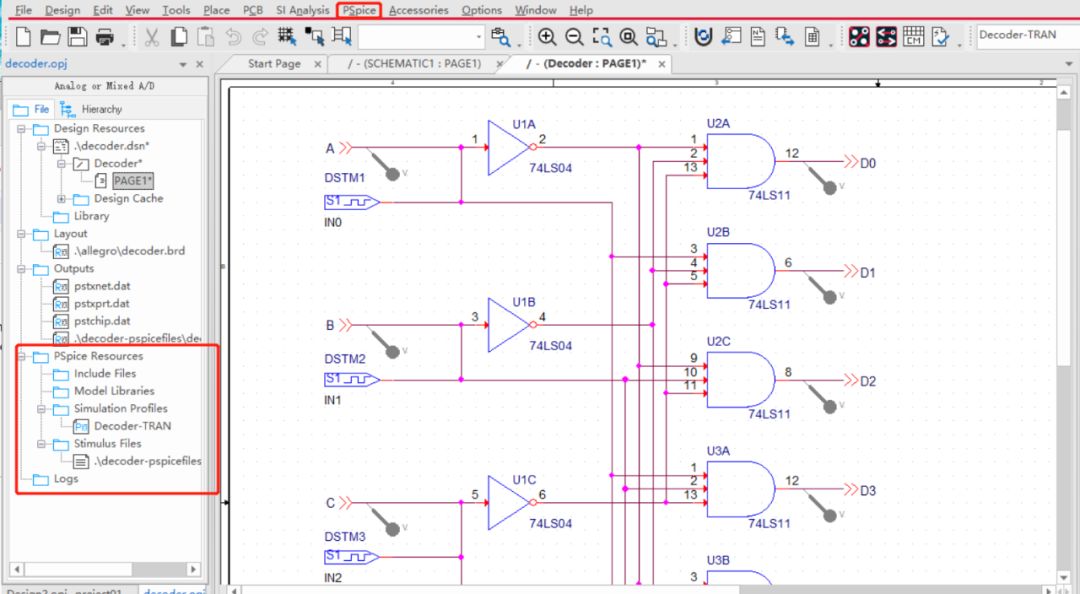Viewport: 1080px width, 594px height.
Task: Create netlist via toolbar icon
Action: coord(758,36)
